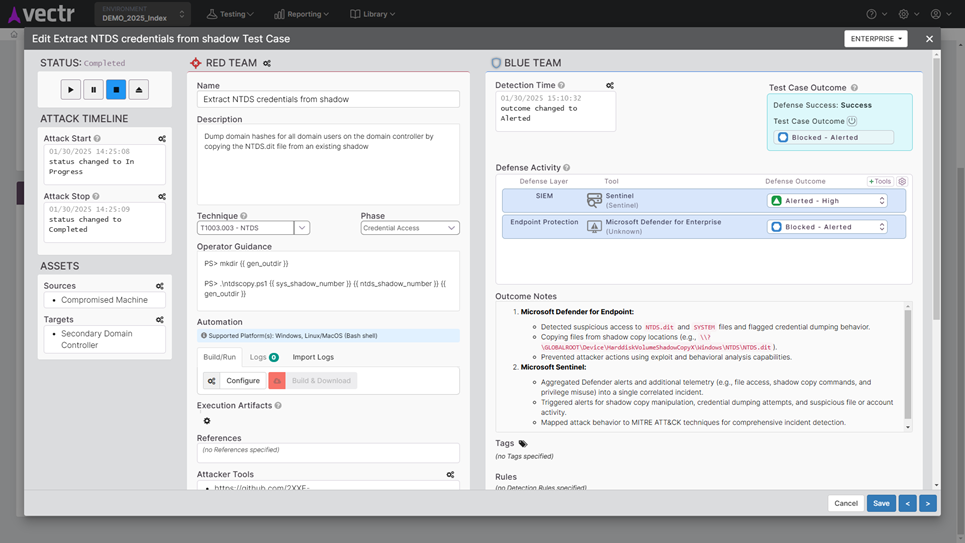Click the +Tools button in Defense Activity
Screen dimensions: 965x543
coord(879,182)
